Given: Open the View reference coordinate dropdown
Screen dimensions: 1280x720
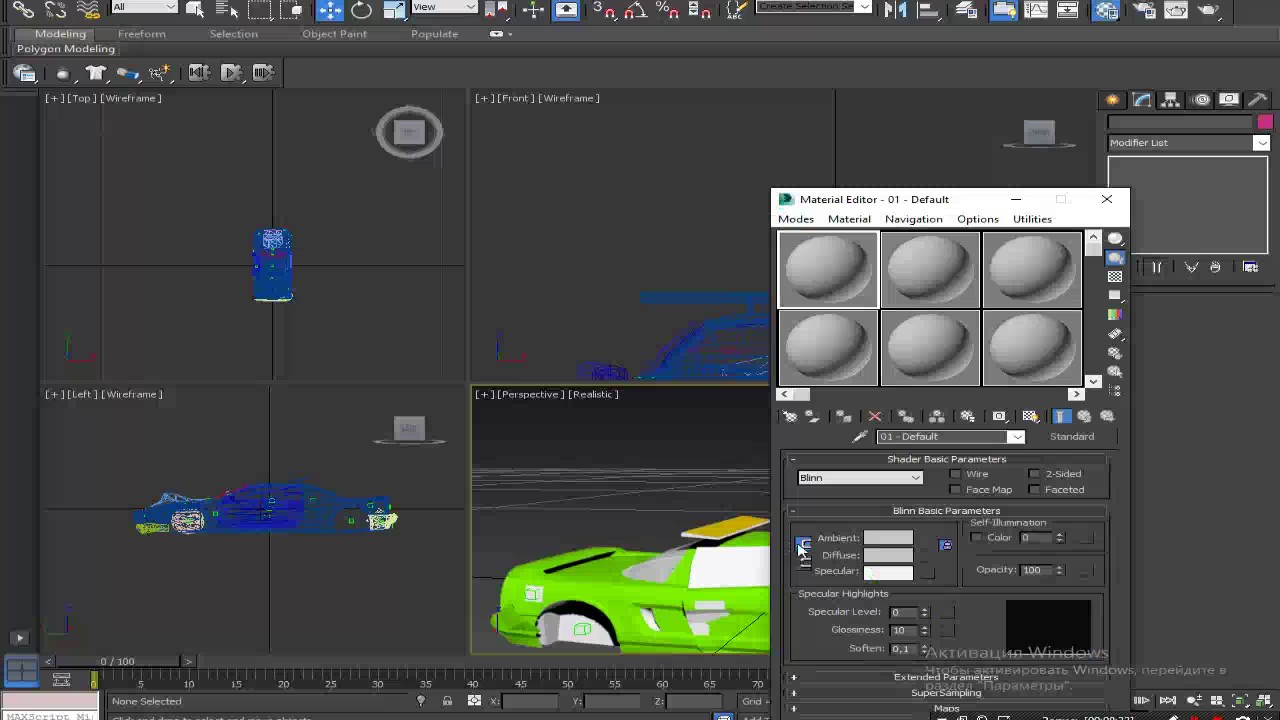Looking at the screenshot, I should point(445,7).
